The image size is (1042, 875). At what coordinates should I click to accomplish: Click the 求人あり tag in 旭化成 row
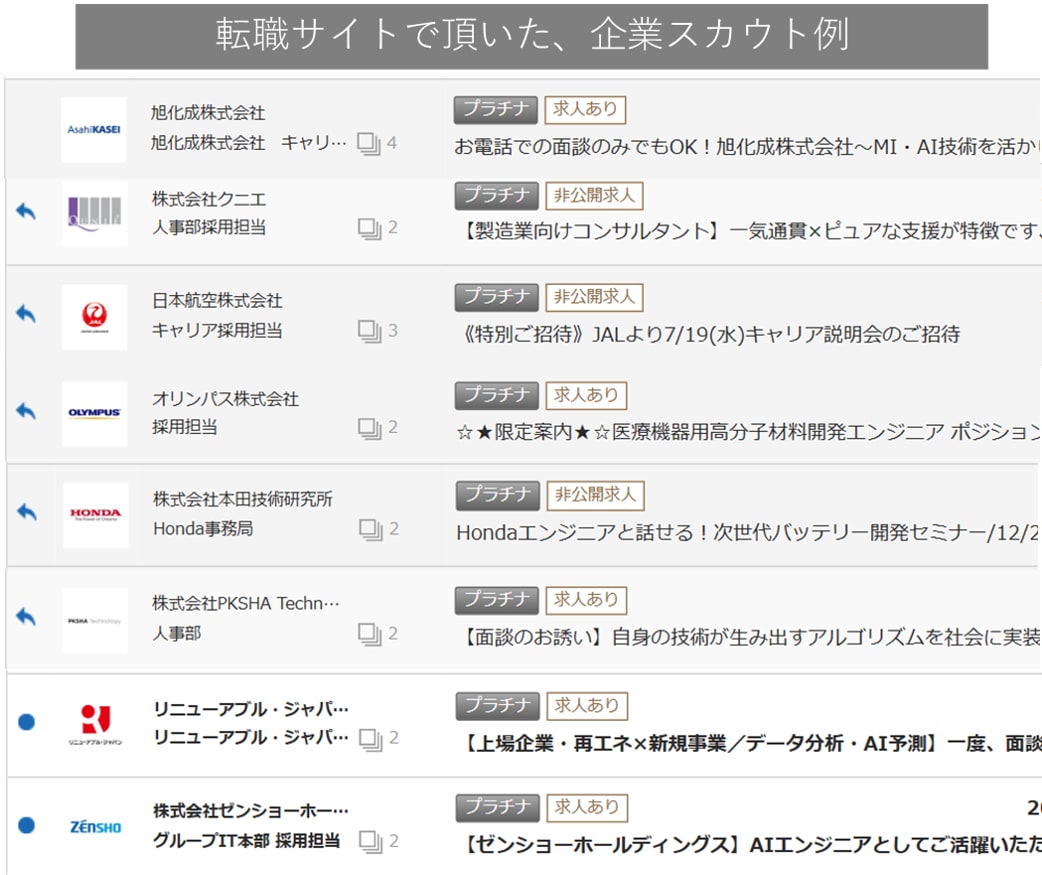click(585, 110)
